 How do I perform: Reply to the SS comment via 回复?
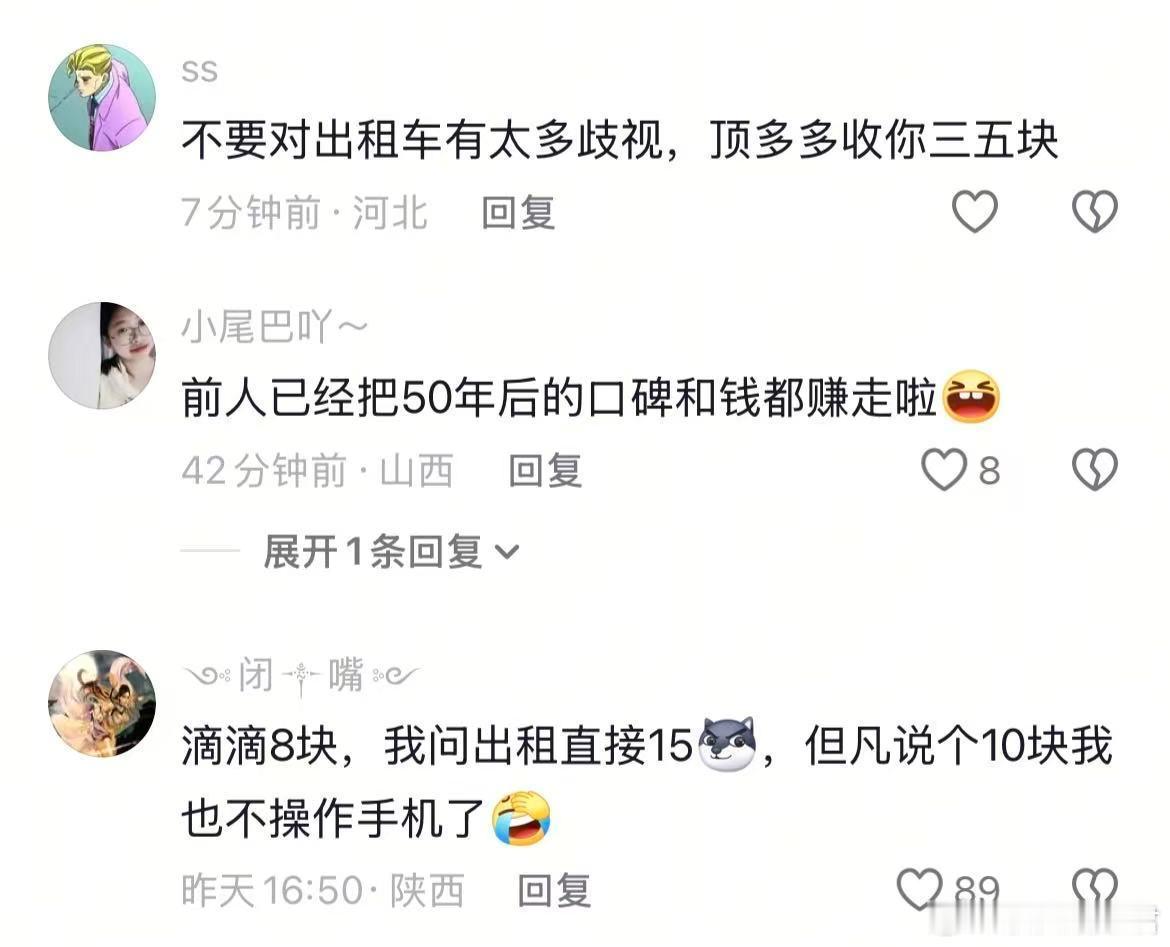point(518,213)
